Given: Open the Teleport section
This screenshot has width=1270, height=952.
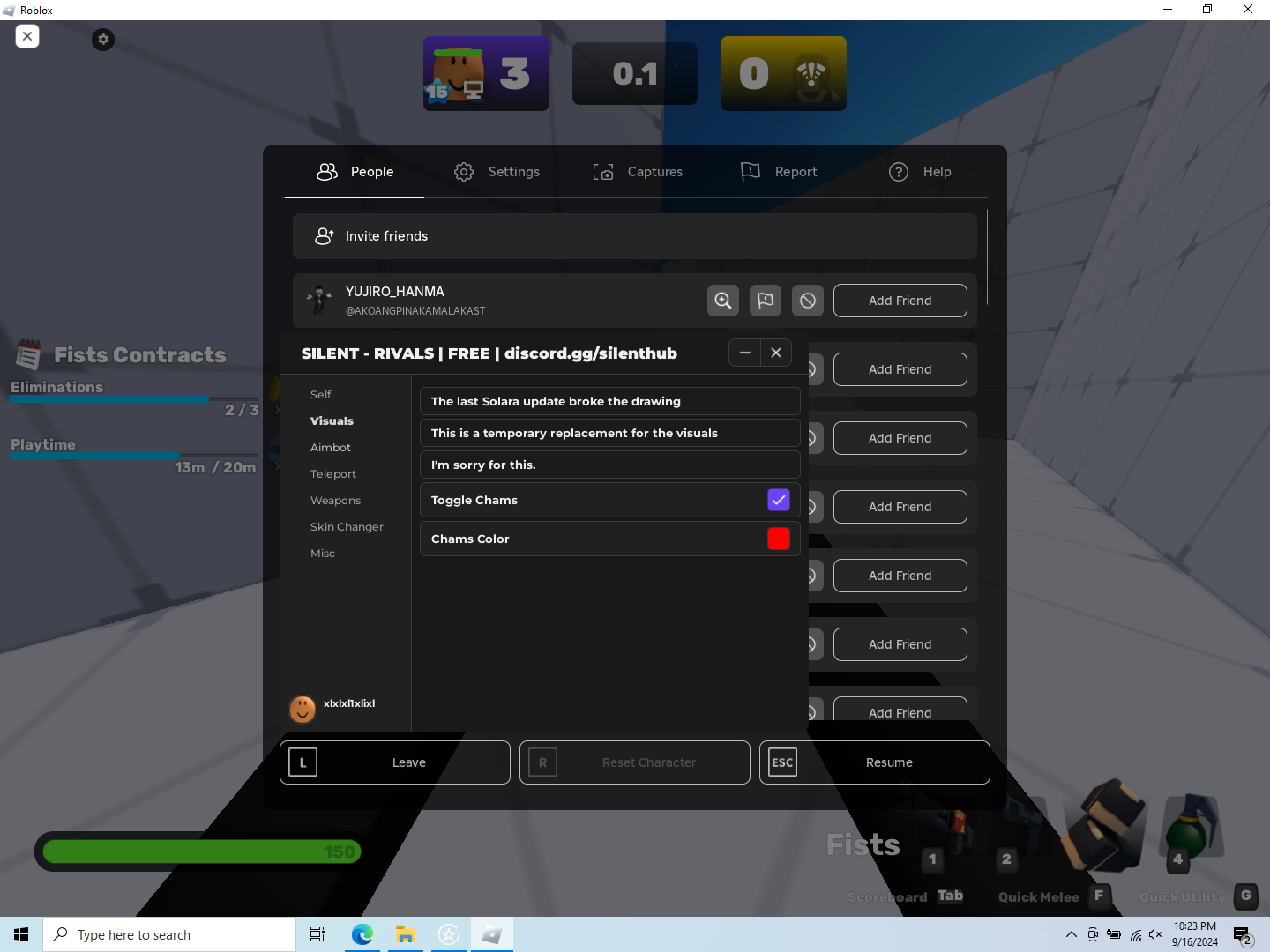Looking at the screenshot, I should pyautogui.click(x=333, y=474).
